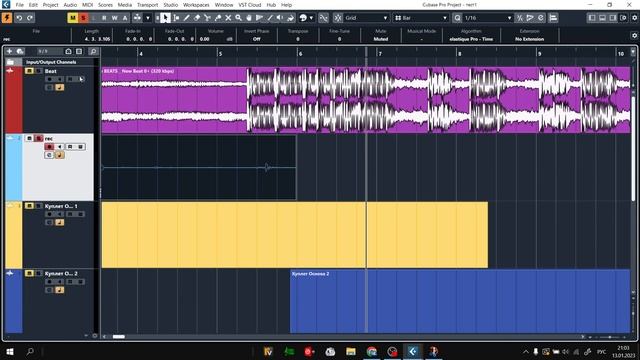
Task: Toggle musical timebase on Beat track
Action: [x=60, y=87]
